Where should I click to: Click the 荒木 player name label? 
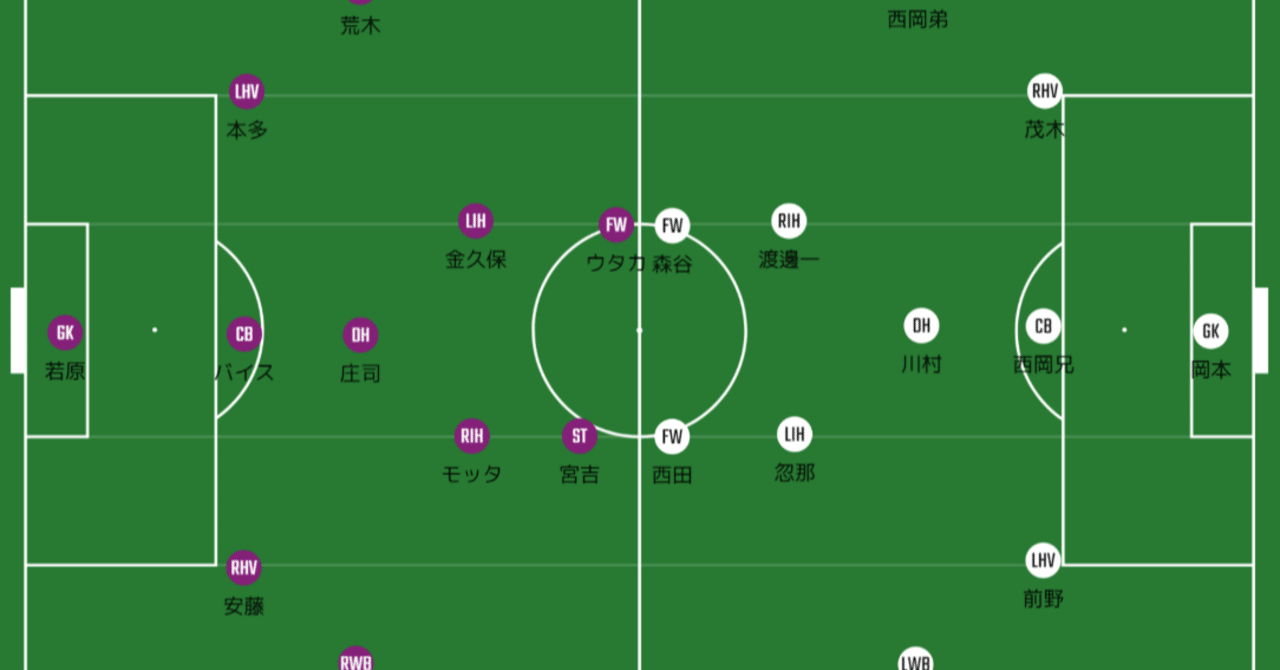[x=360, y=26]
